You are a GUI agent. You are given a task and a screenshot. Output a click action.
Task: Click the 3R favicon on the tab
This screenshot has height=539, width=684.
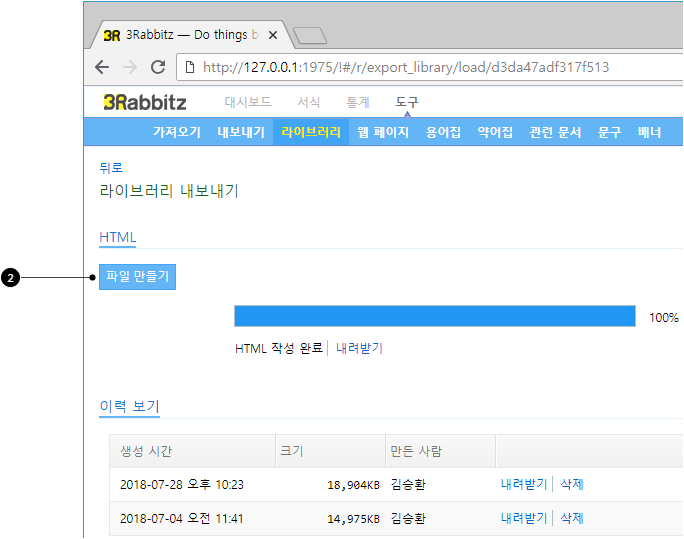(x=112, y=35)
